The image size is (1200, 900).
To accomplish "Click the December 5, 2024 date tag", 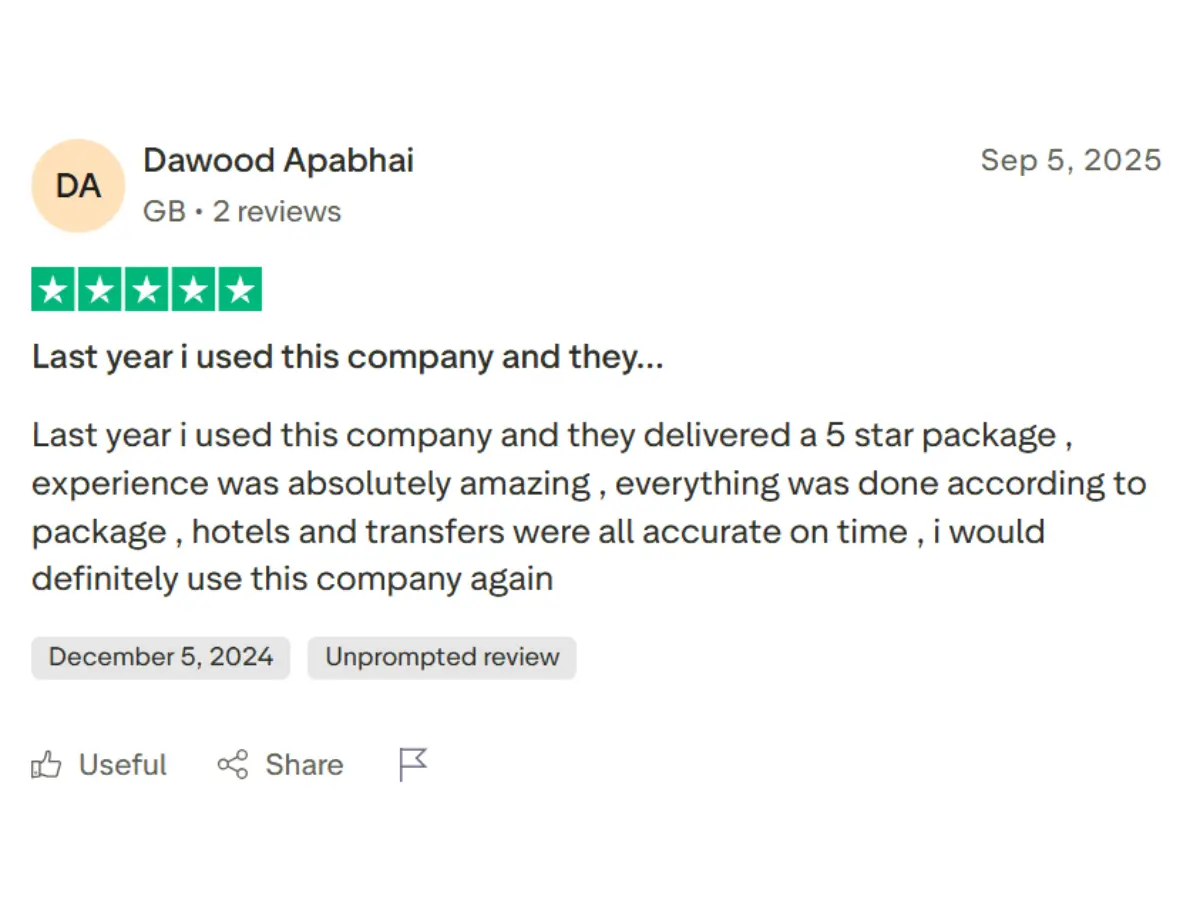I will [161, 657].
